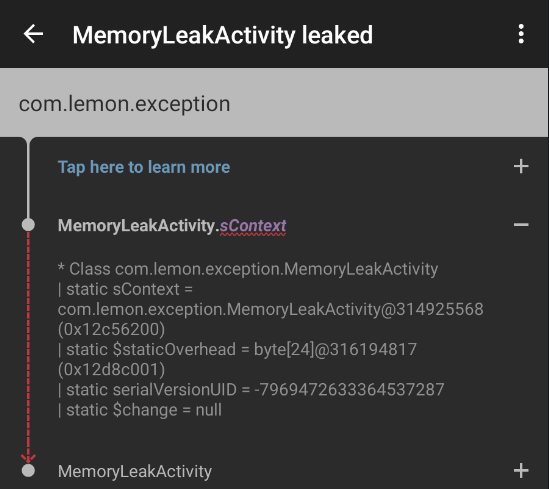Open the three-dot overflow menu

[521, 34]
